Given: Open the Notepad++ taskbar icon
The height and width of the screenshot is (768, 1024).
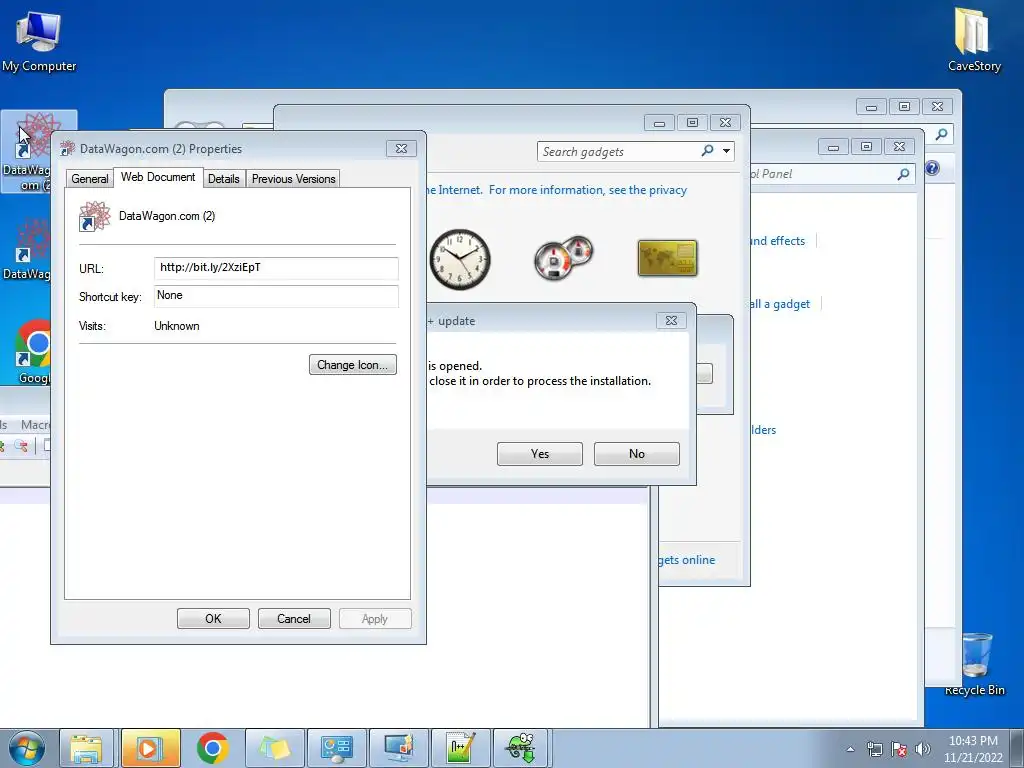Looking at the screenshot, I should [460, 748].
